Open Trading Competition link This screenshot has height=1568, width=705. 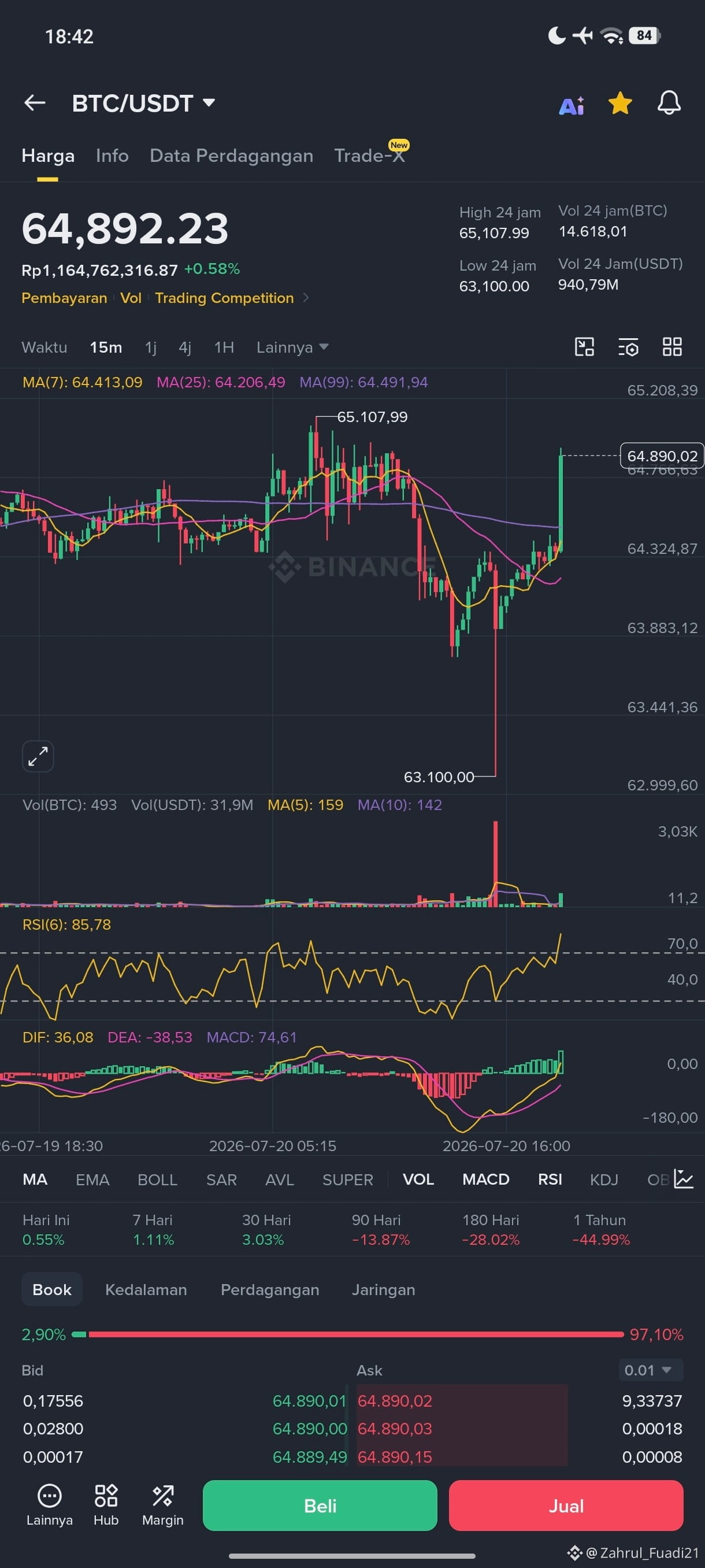[224, 298]
